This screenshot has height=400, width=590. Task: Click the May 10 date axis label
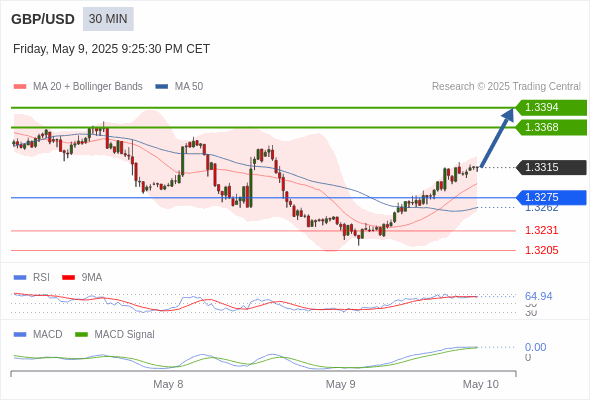(481, 384)
